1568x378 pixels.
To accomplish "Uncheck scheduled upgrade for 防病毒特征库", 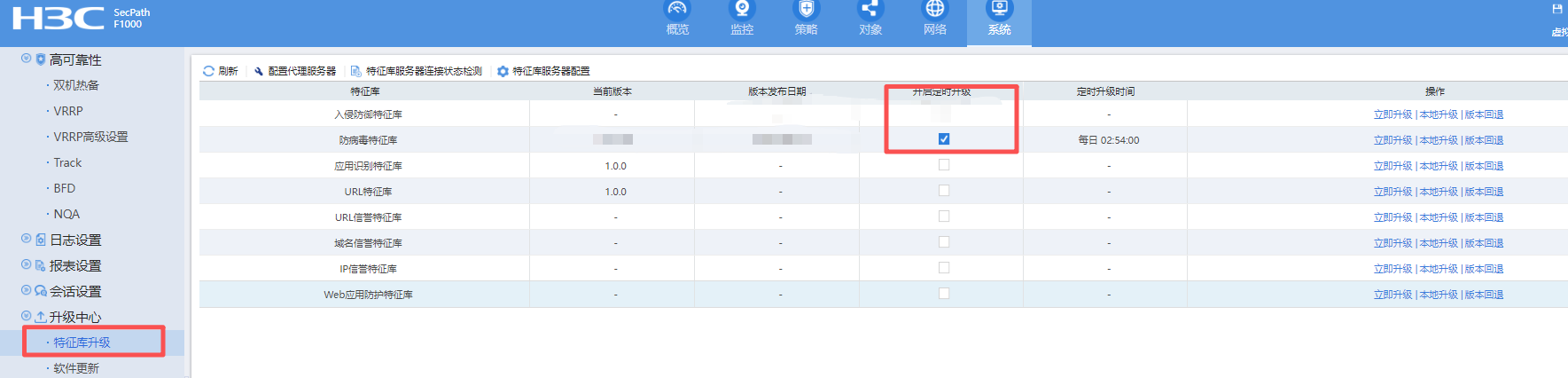I will (944, 139).
